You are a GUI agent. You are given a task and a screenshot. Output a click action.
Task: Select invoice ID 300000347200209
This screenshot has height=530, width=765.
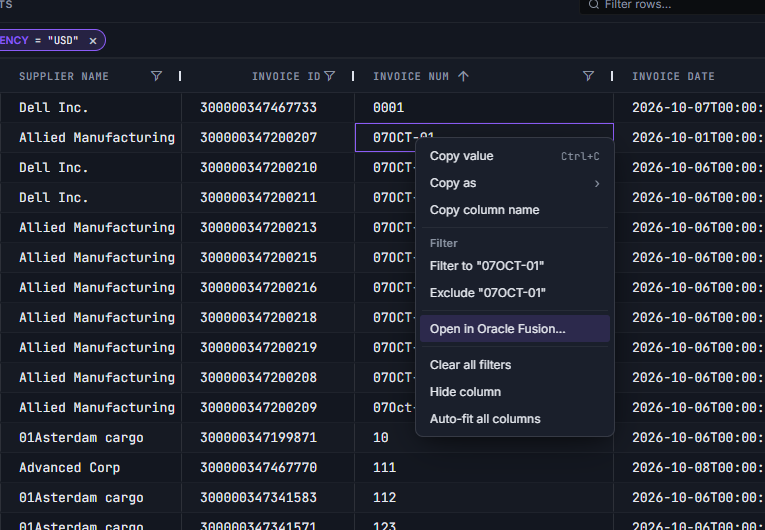(x=268, y=408)
